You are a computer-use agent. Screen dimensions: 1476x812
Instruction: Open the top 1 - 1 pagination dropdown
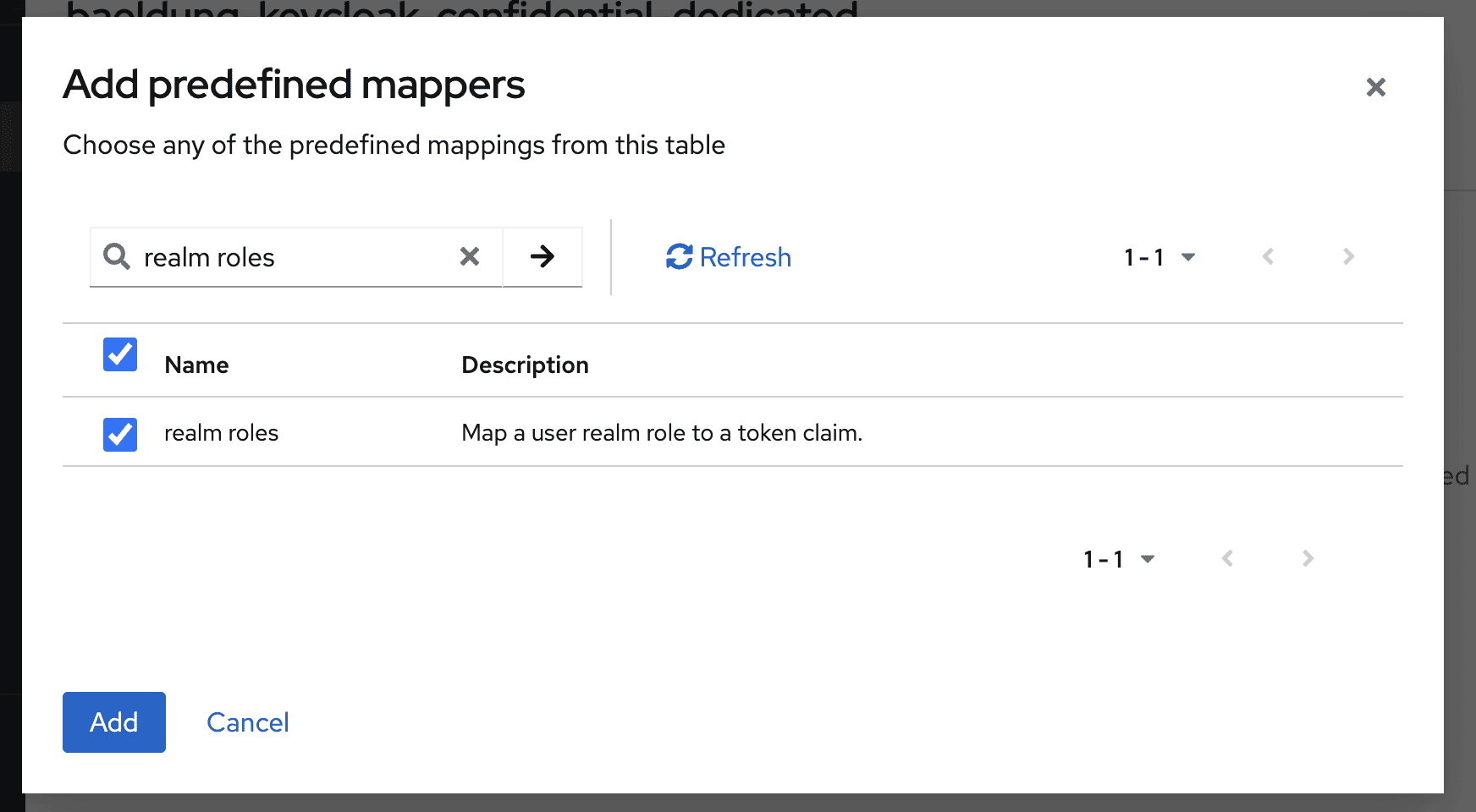click(1159, 257)
